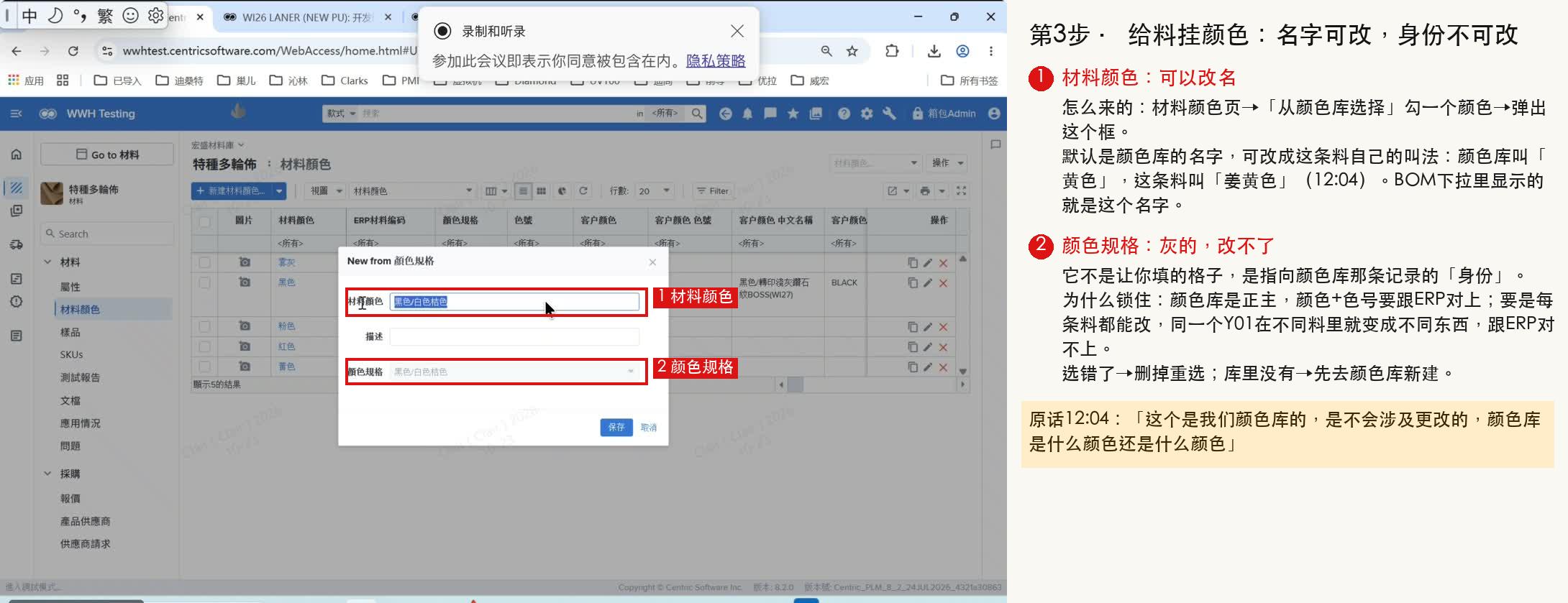This screenshot has height=603, width=1568.
Task: Copy the 紅色 row with copy icon
Action: (x=913, y=347)
